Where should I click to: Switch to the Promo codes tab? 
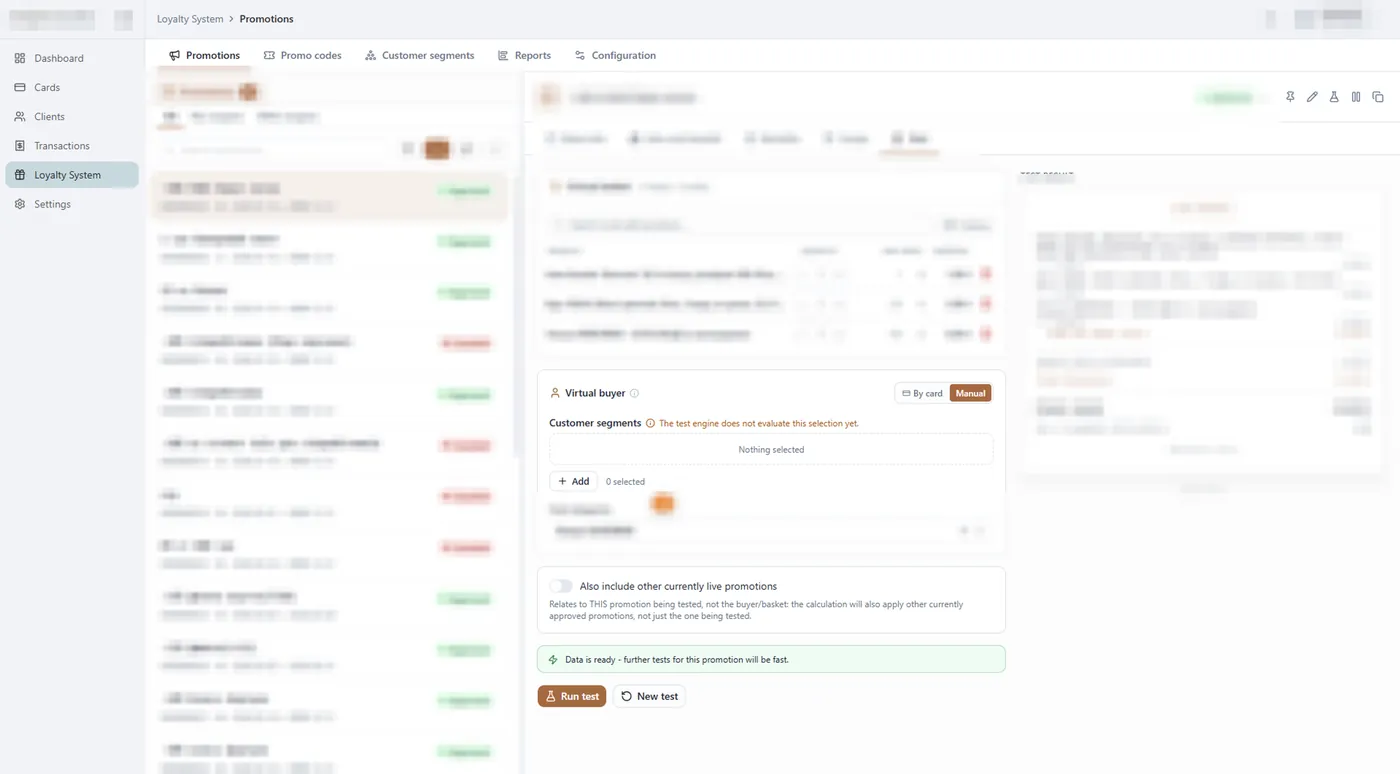(302, 56)
